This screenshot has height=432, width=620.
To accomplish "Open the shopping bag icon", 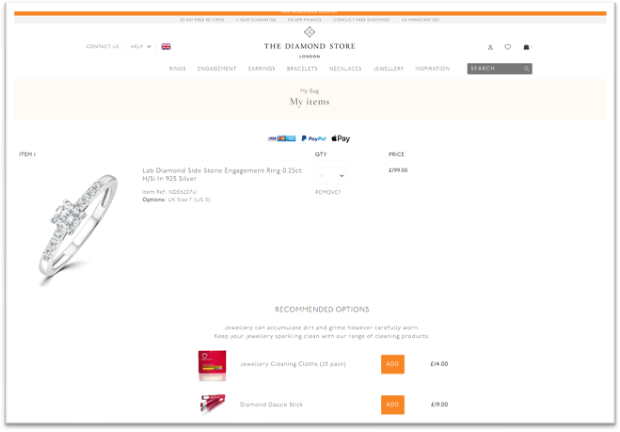I will click(526, 47).
